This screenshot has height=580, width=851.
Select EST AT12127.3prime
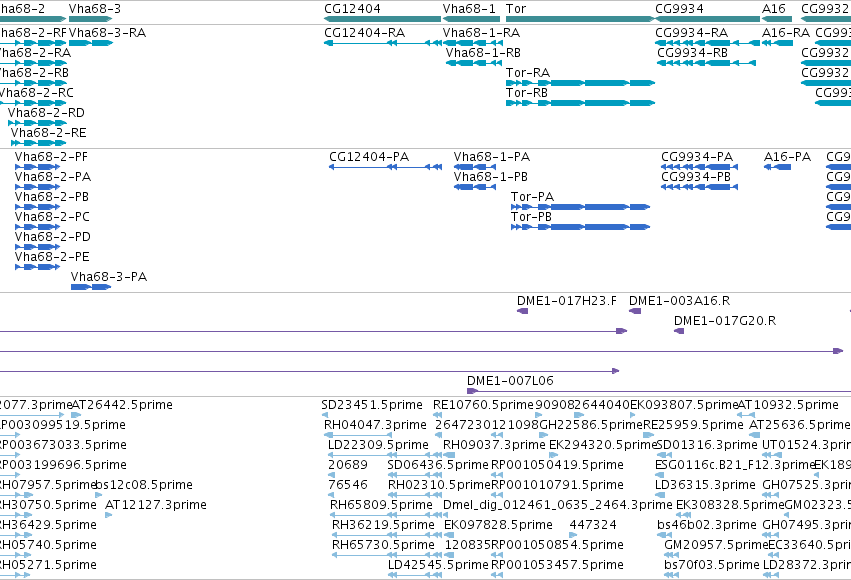click(x=156, y=506)
